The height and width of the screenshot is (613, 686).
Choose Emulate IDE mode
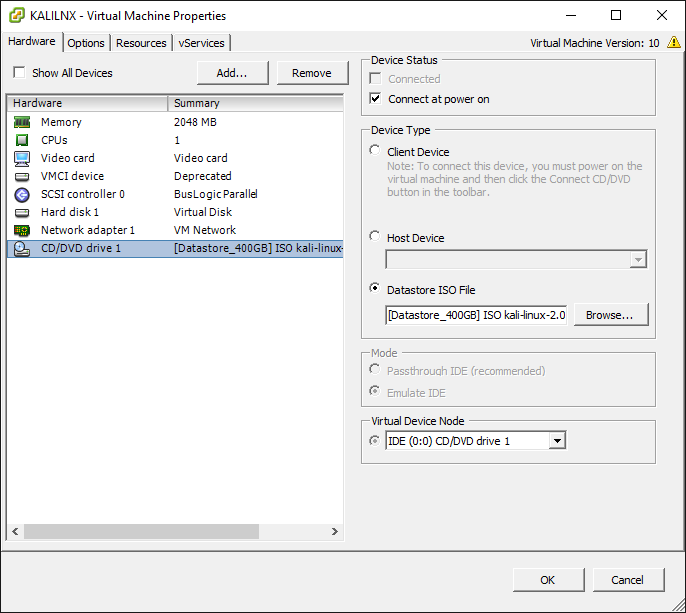coord(374,391)
